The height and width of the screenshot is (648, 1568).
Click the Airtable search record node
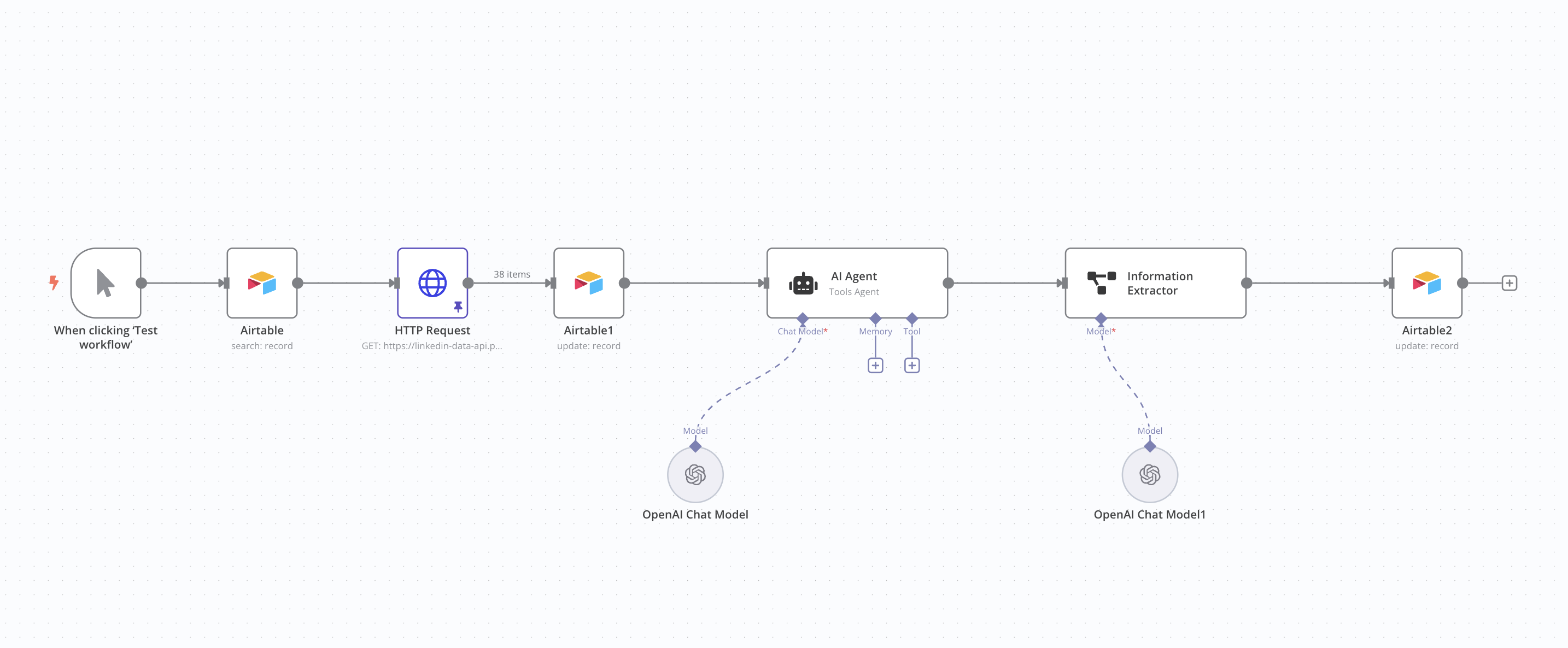pyautogui.click(x=262, y=283)
